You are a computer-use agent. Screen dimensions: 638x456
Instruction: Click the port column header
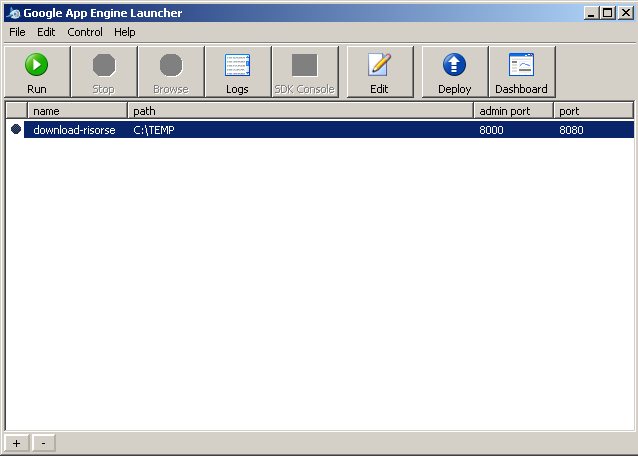593,111
